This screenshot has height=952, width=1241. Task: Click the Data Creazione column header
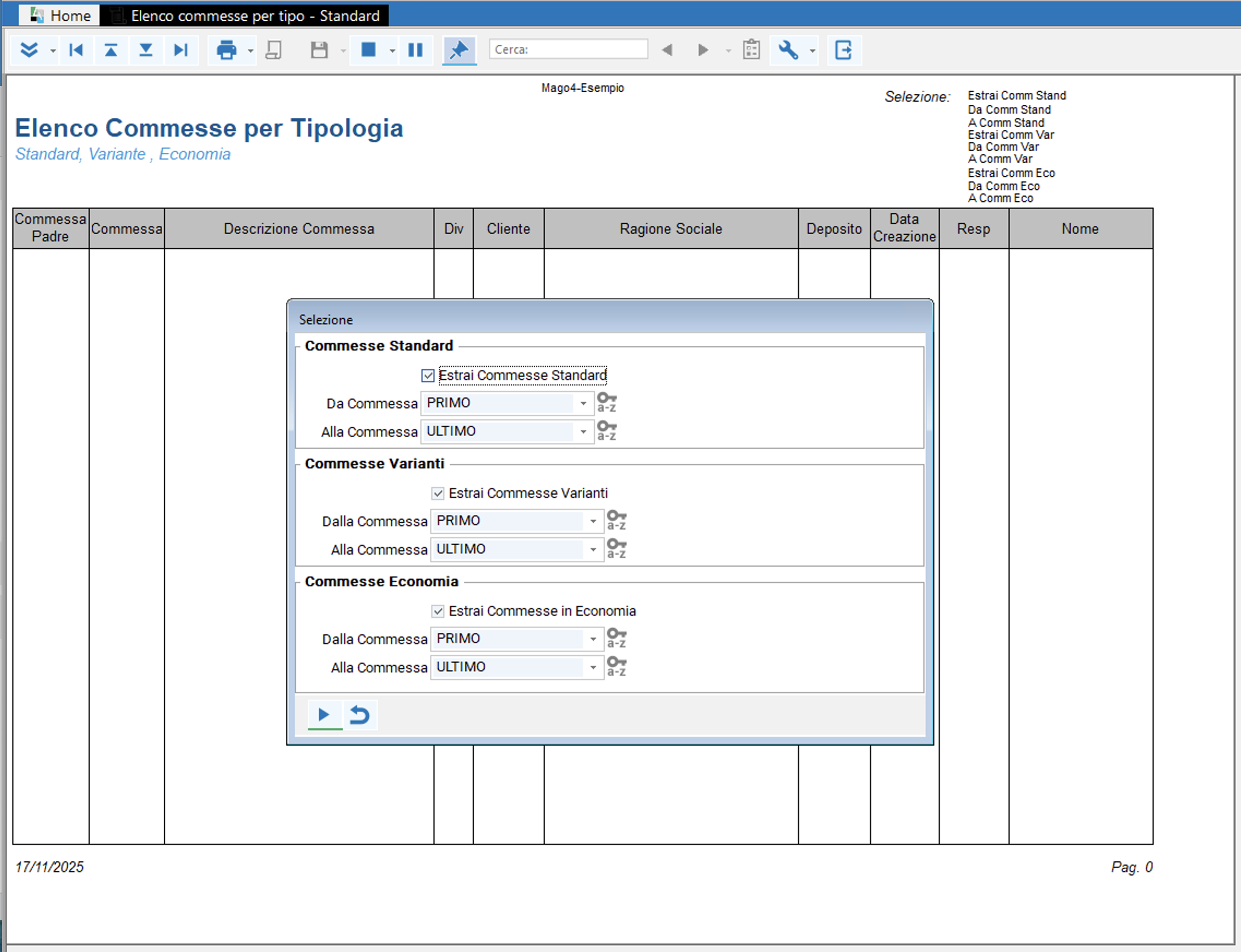coord(904,228)
